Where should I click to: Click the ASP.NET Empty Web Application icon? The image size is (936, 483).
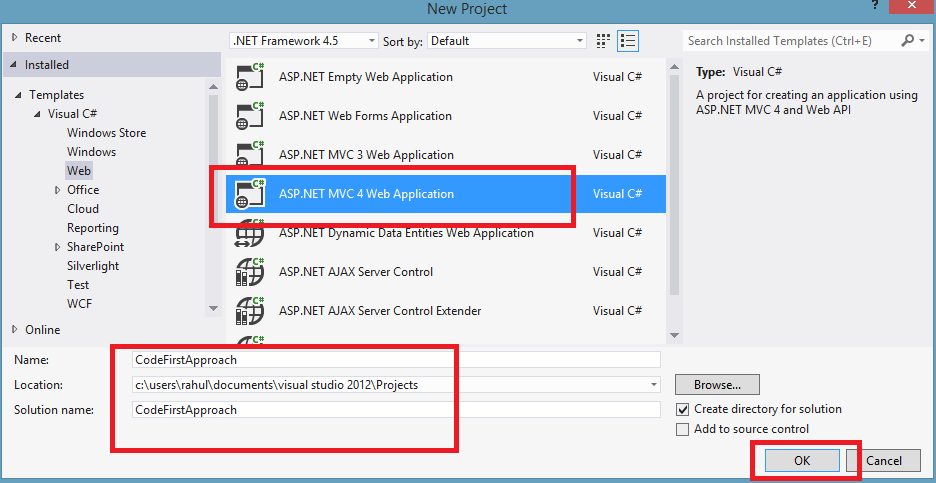point(249,78)
